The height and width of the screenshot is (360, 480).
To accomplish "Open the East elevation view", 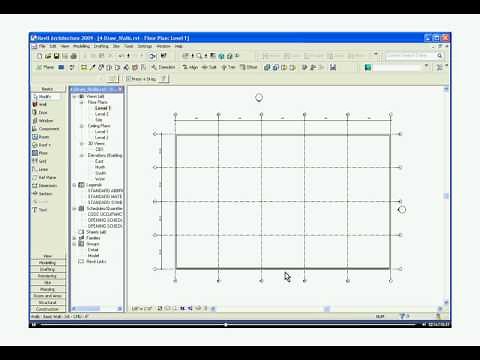I will click(x=99, y=161).
